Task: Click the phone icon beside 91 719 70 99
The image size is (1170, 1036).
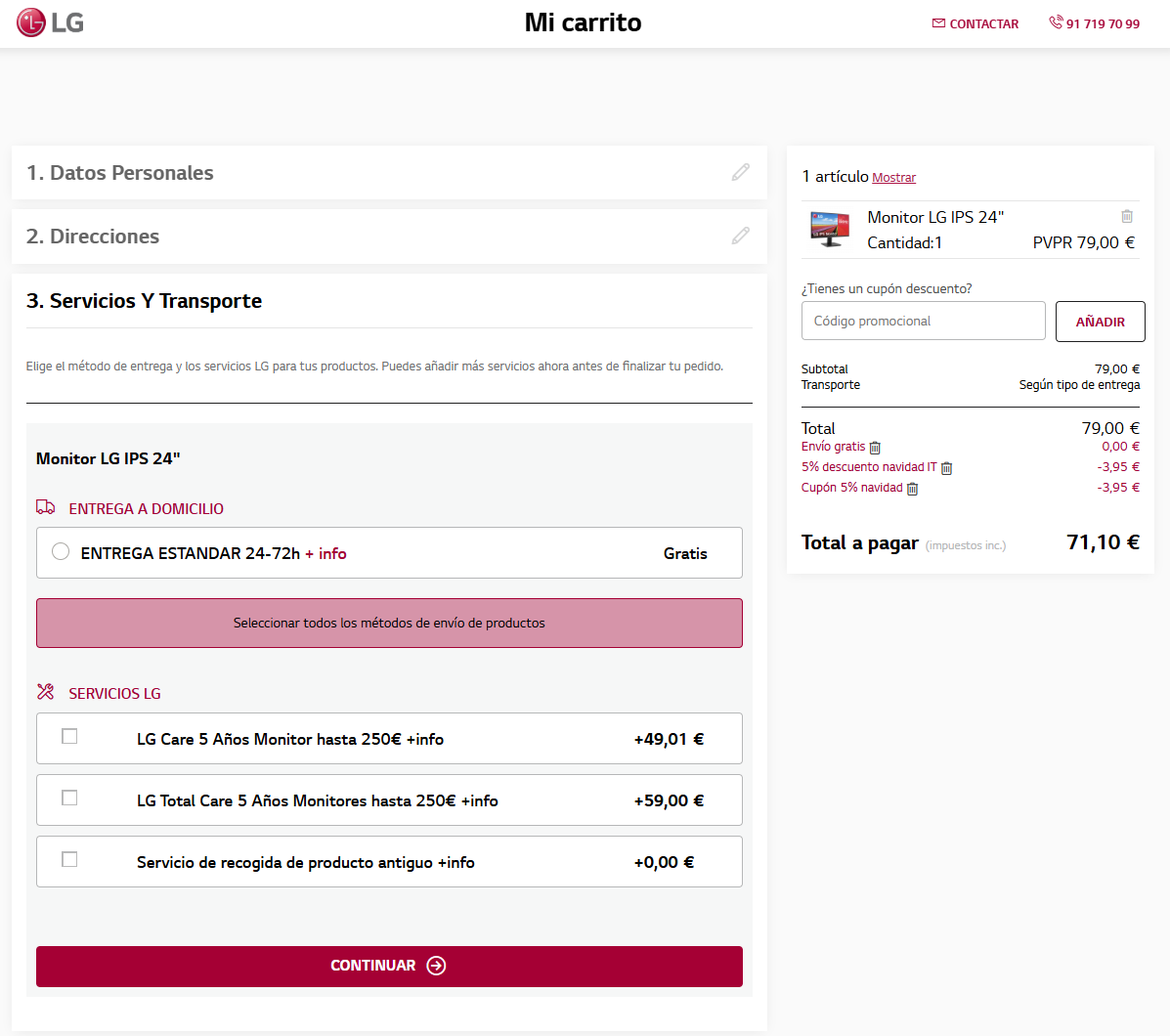Action: click(x=1055, y=22)
